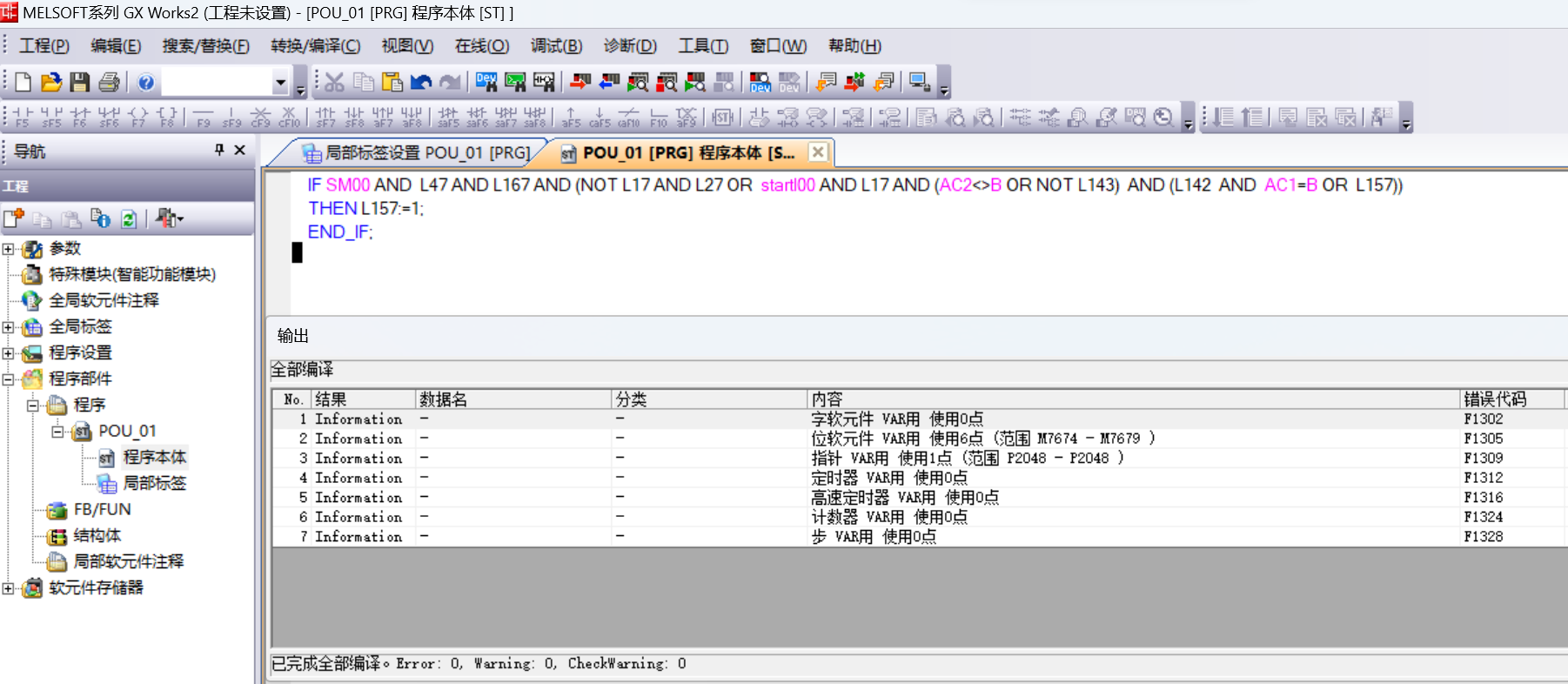This screenshot has width=1568, height=684.
Task: Click the Save project icon
Action: (80, 83)
